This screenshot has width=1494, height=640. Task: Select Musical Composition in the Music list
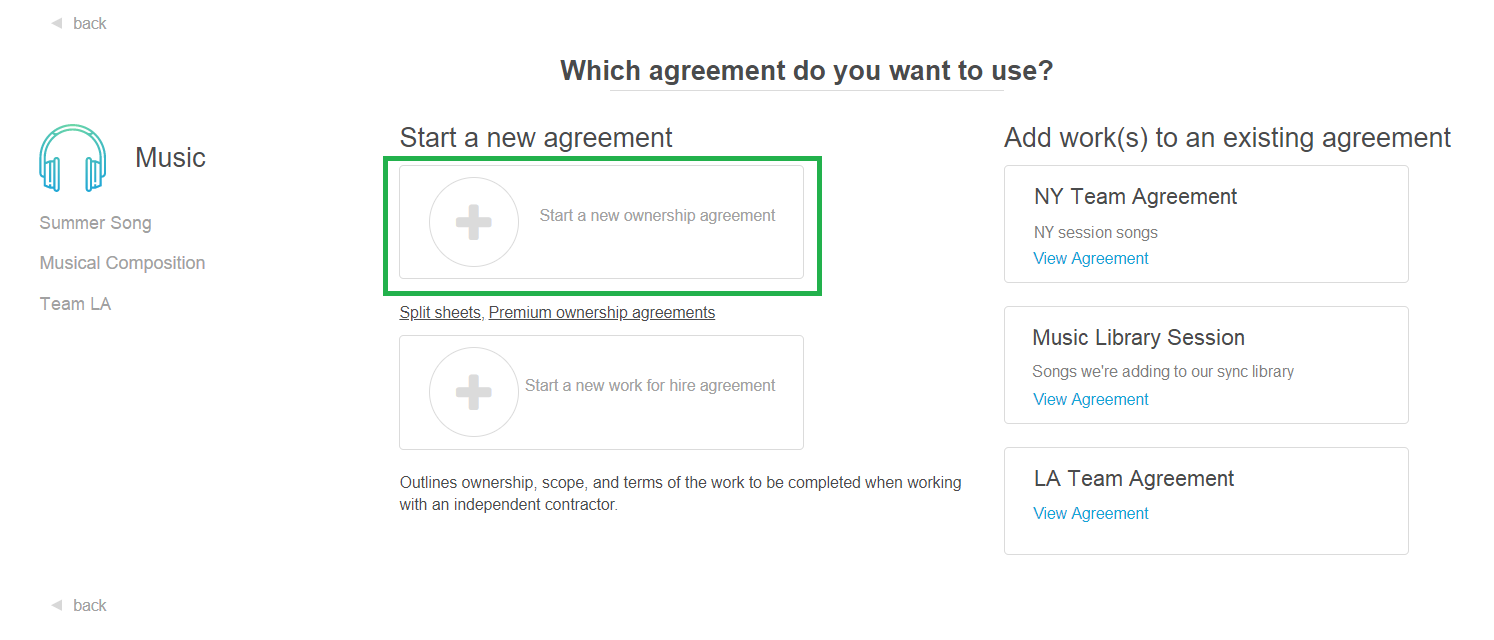[x=122, y=263]
